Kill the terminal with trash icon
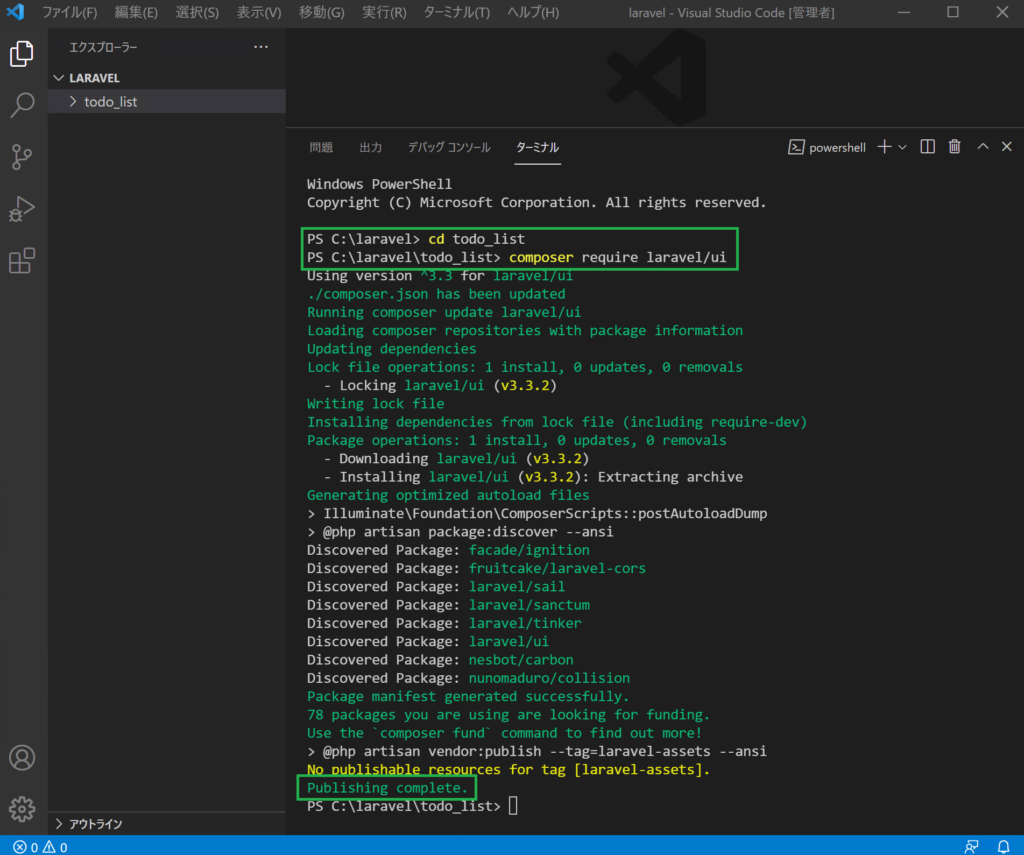 coord(955,147)
